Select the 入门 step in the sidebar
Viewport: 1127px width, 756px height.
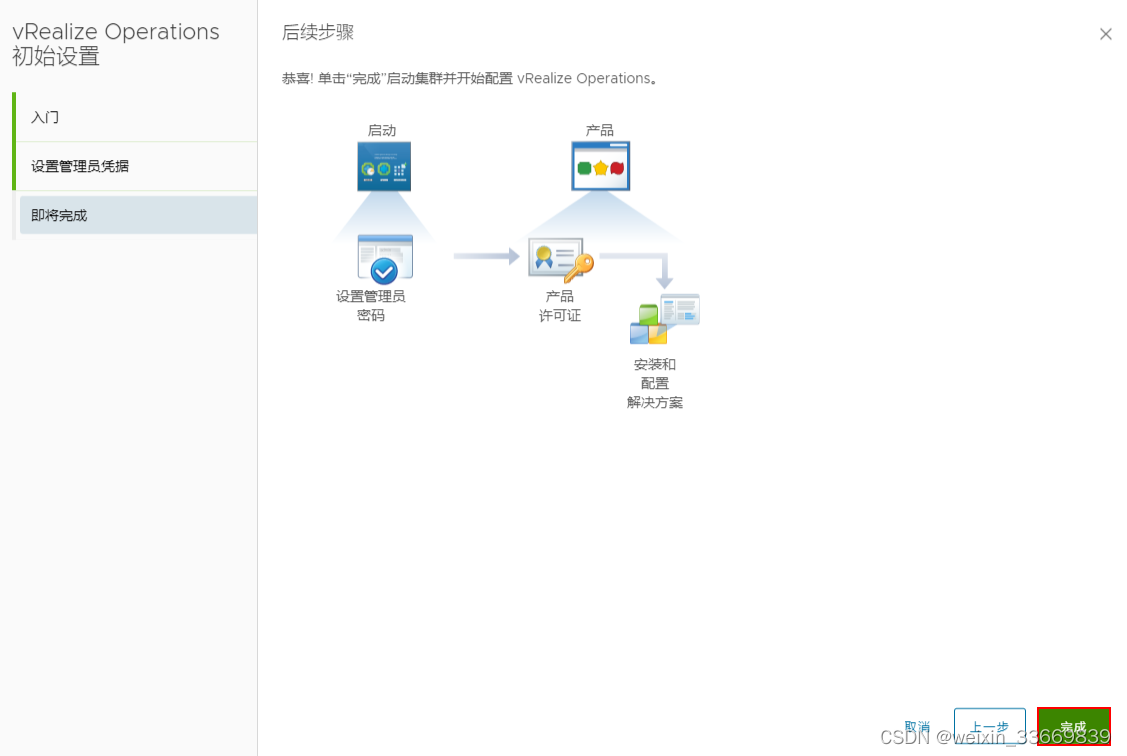click(x=137, y=117)
